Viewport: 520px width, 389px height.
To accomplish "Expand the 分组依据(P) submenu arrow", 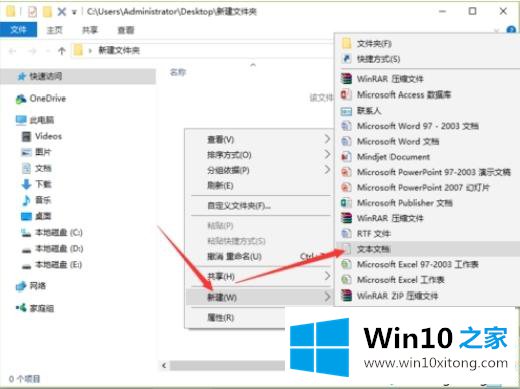I will pyautogui.click(x=327, y=170).
